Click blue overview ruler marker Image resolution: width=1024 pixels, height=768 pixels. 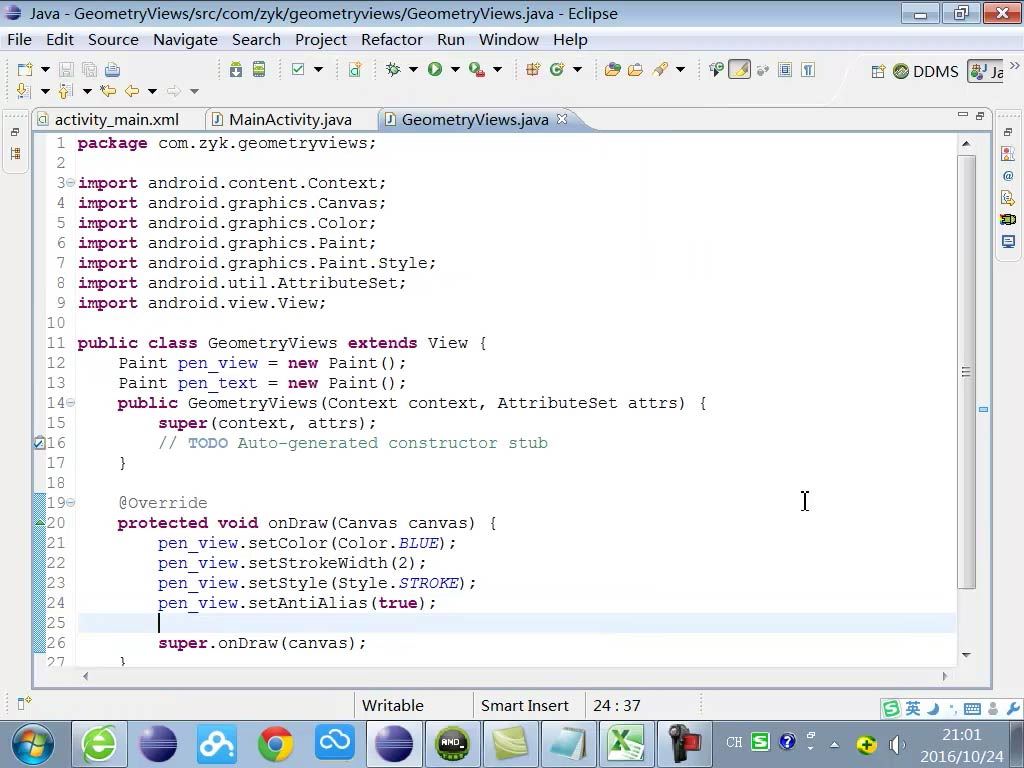click(x=983, y=409)
